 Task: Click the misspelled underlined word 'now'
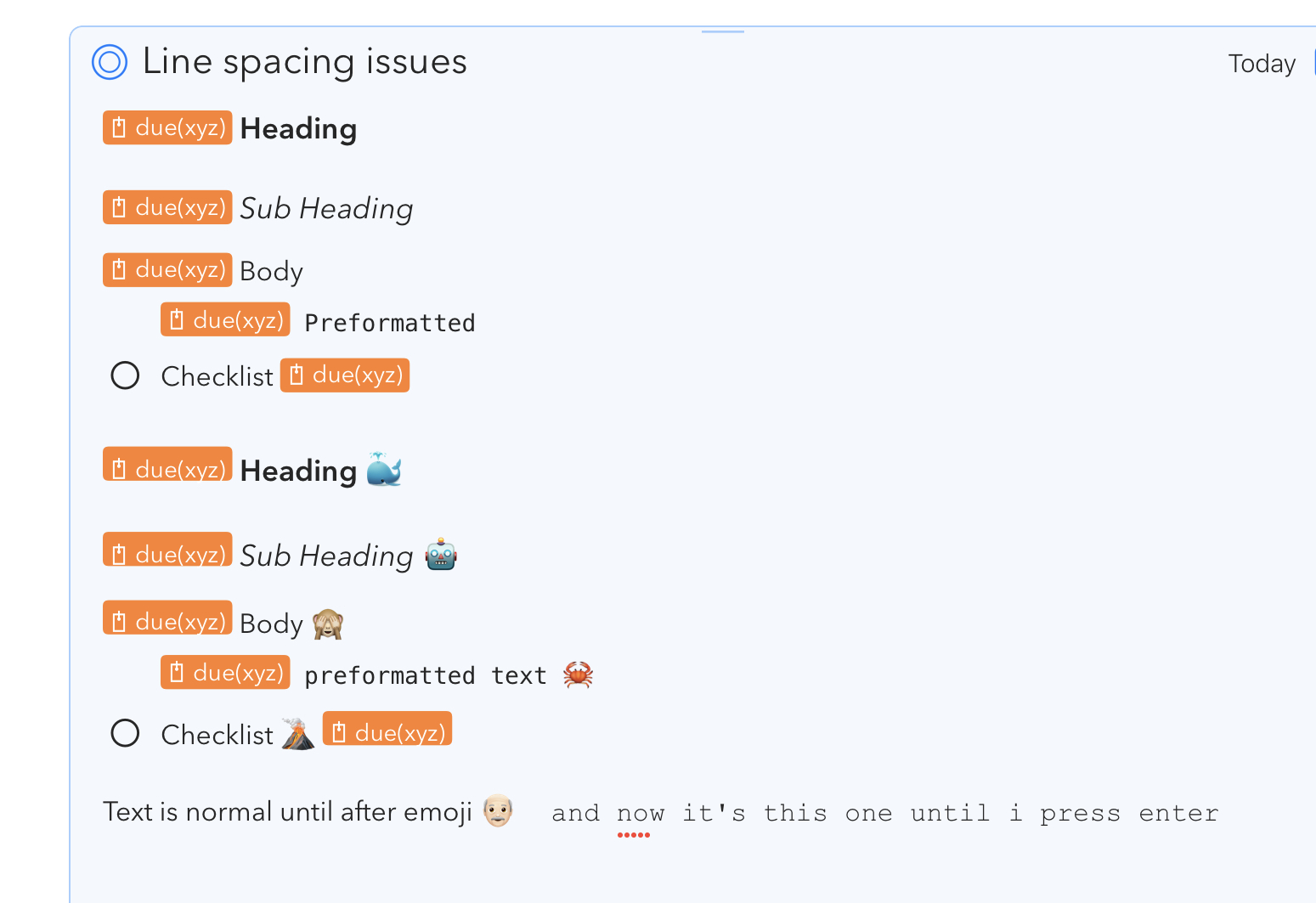click(x=641, y=814)
